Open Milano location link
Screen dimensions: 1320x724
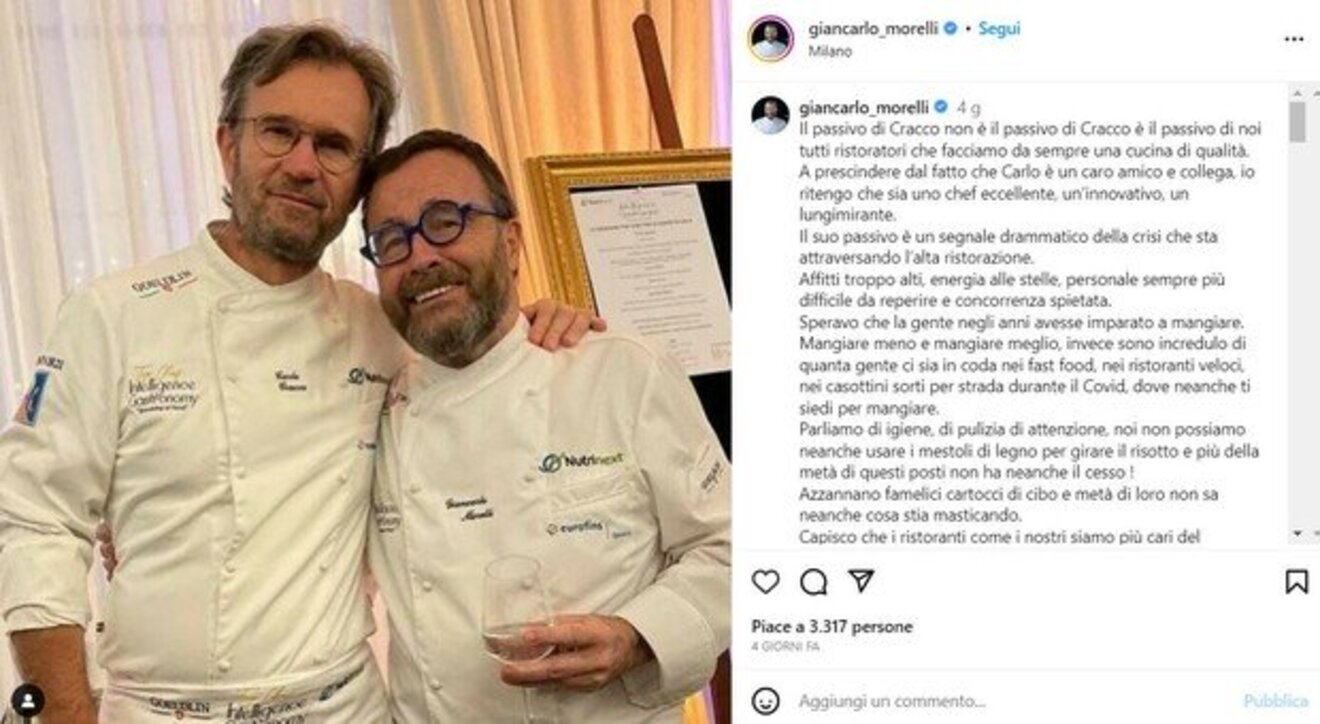[830, 51]
